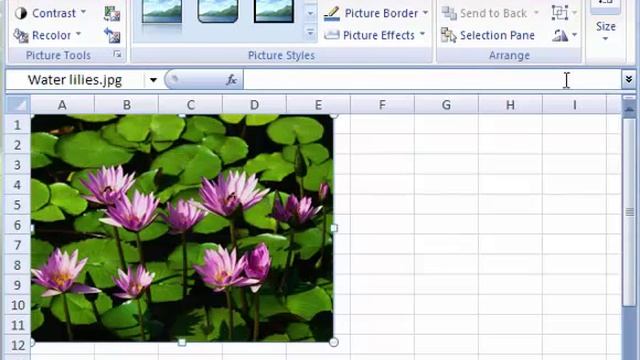Open the Rotate dropdown arrow
Screen dimensions: 640x360
[574, 35]
